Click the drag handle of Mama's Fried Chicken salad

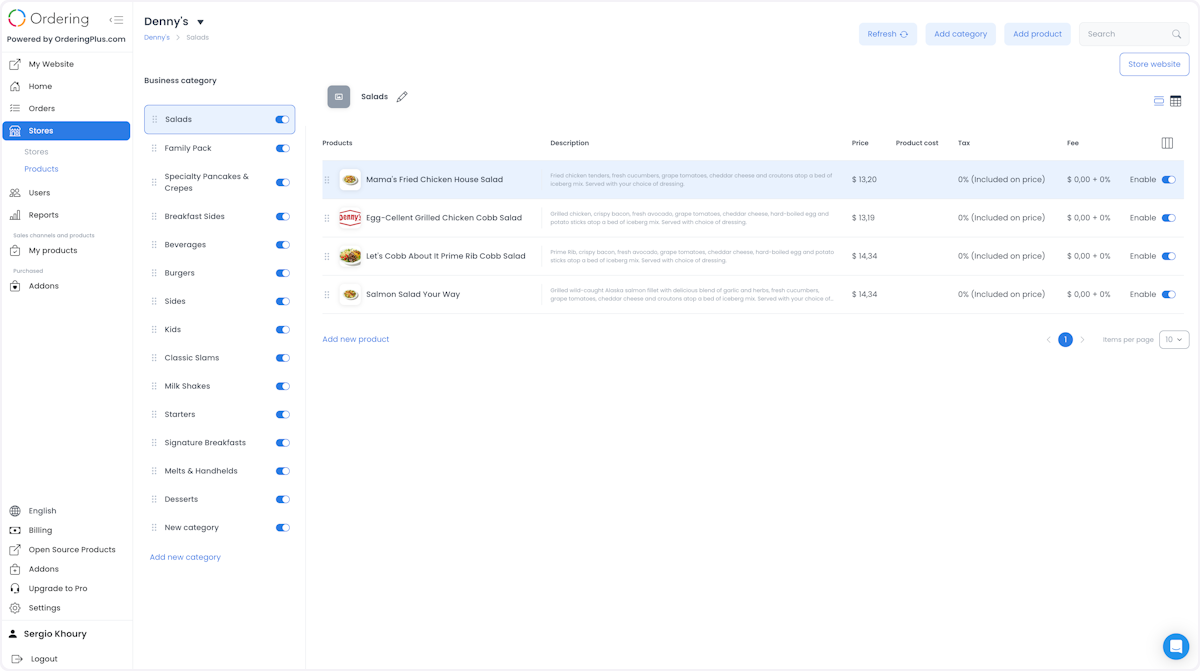[x=327, y=180]
